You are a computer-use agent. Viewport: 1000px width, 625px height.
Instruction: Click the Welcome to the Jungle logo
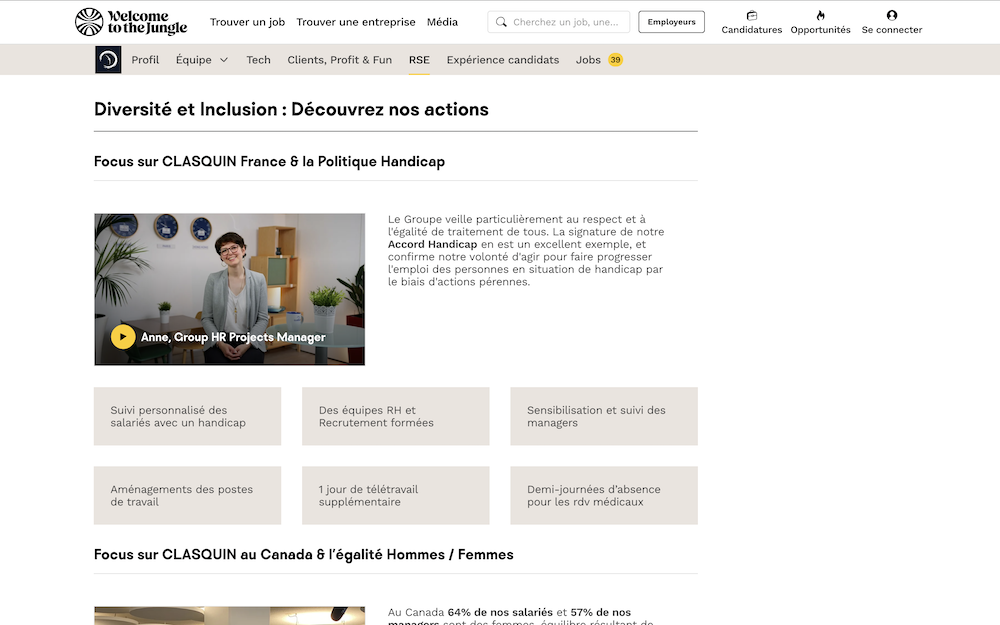click(x=131, y=22)
